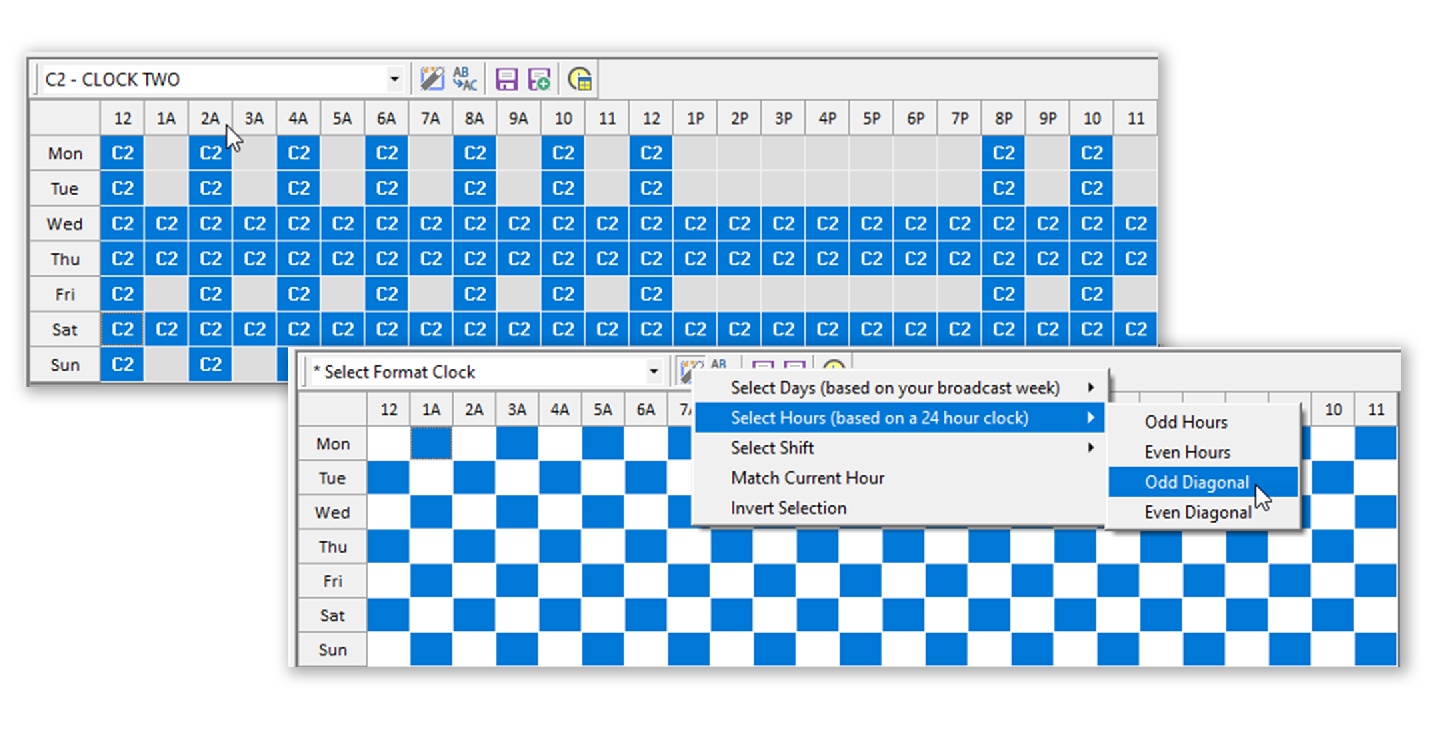Image resolution: width=1452 pixels, height=732 pixels.
Task: Click the Sat row header in bottom grid
Action: coord(332,616)
